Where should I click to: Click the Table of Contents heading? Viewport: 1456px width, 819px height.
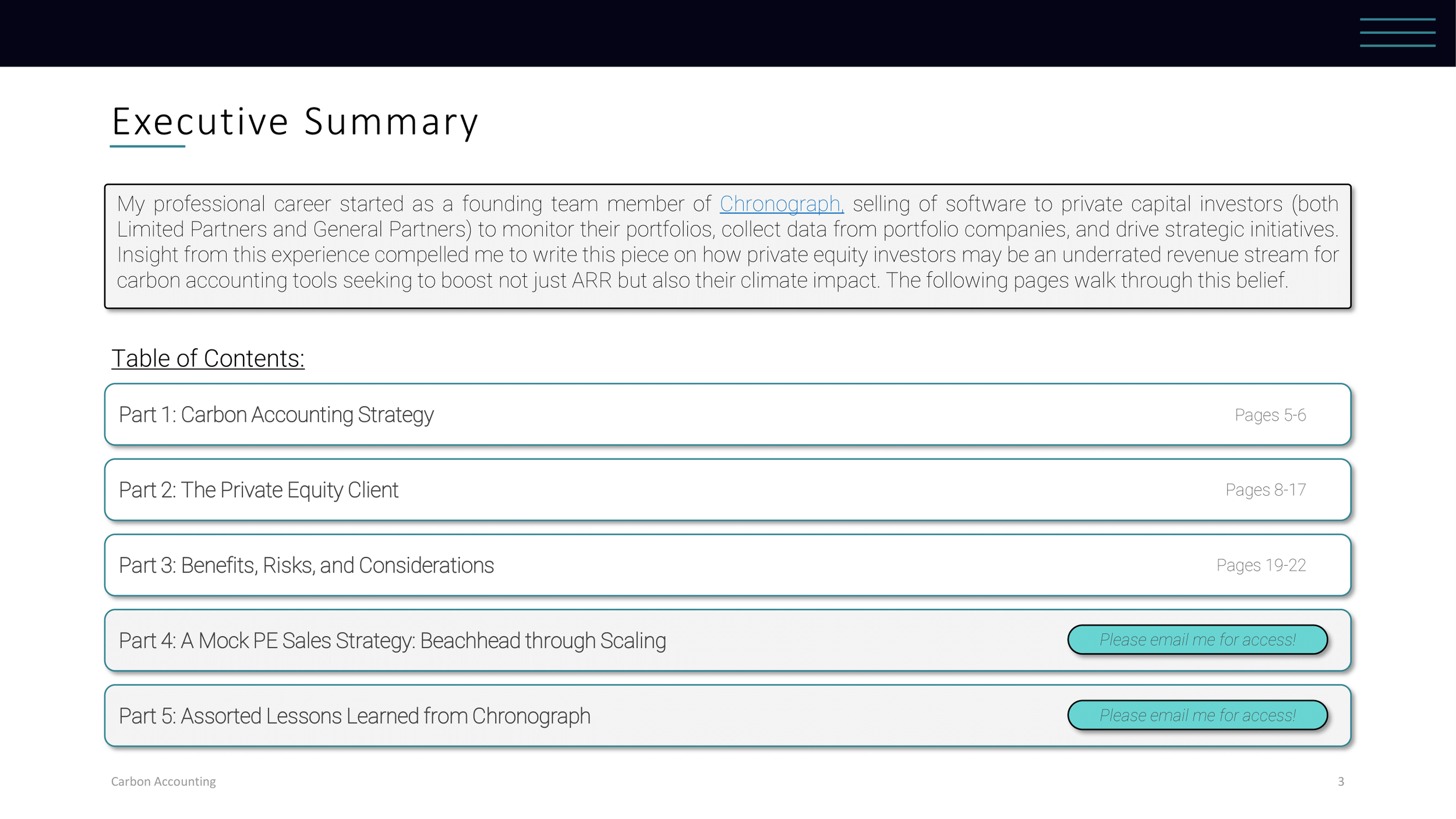208,358
